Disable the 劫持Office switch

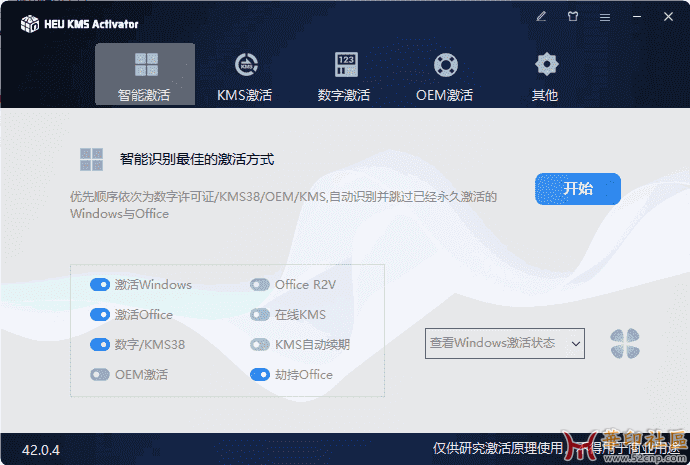(260, 374)
